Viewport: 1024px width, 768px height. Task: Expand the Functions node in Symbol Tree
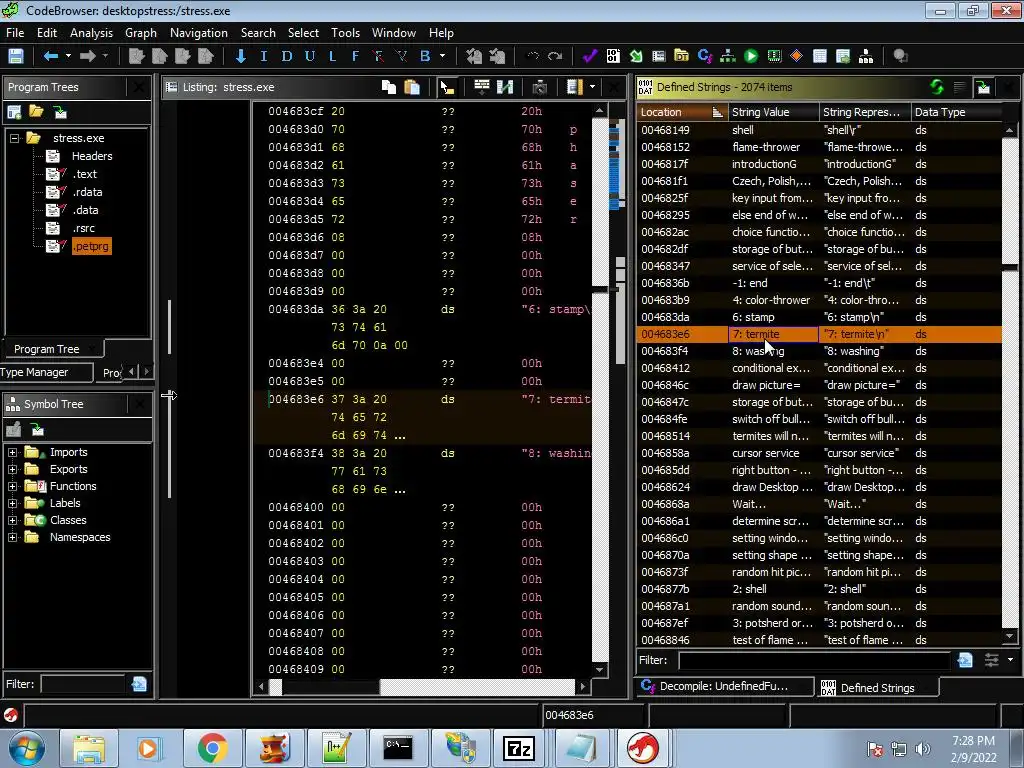pyautogui.click(x=12, y=487)
